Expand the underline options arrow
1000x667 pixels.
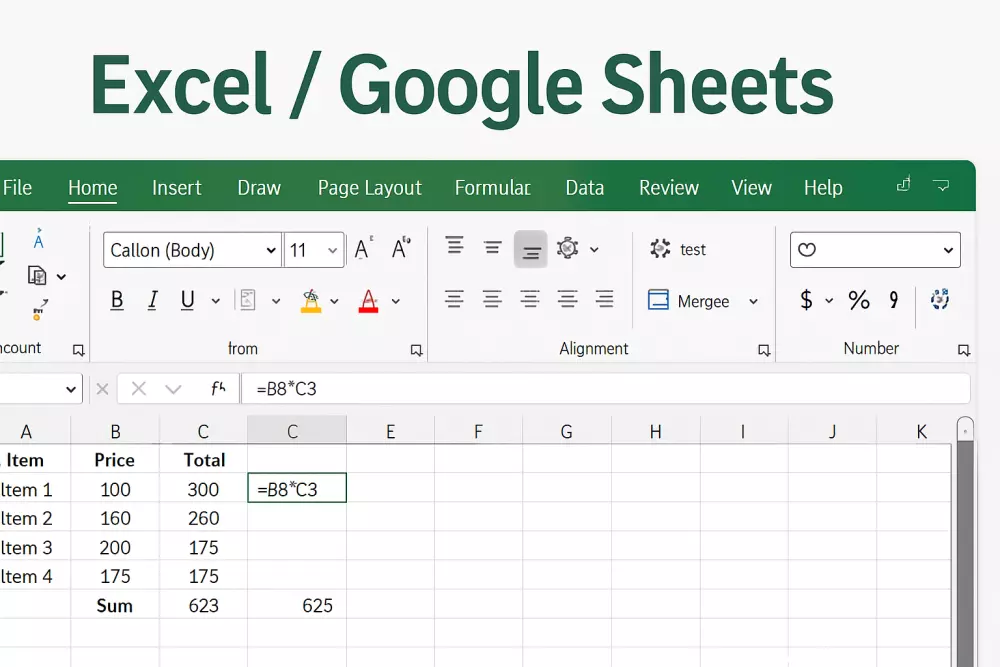(x=216, y=301)
